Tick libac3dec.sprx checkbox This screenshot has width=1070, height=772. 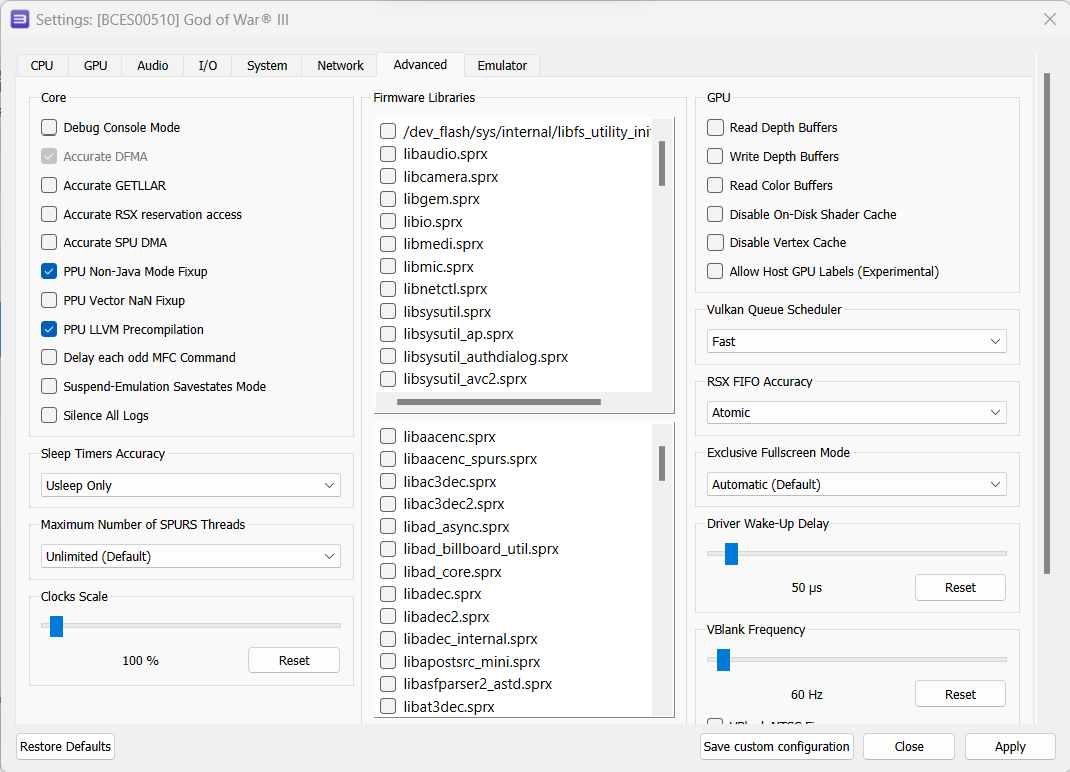click(388, 482)
